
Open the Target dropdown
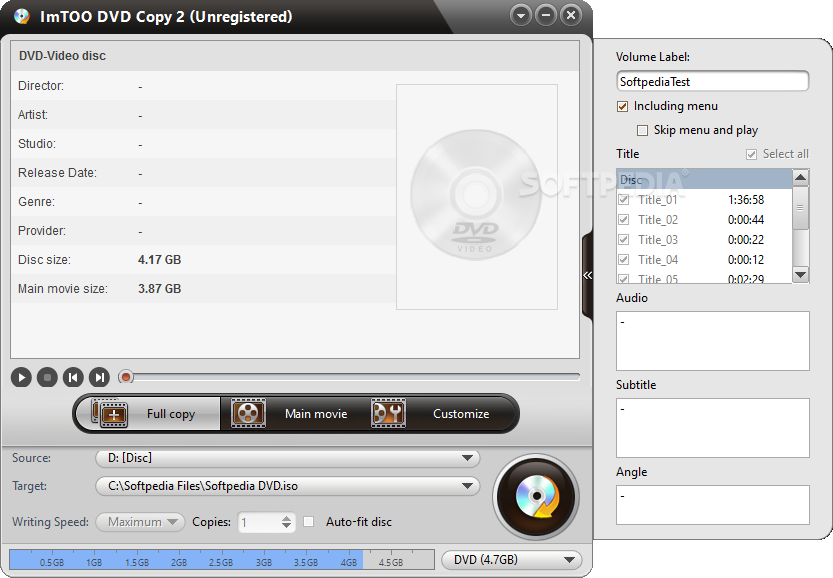(x=287, y=486)
